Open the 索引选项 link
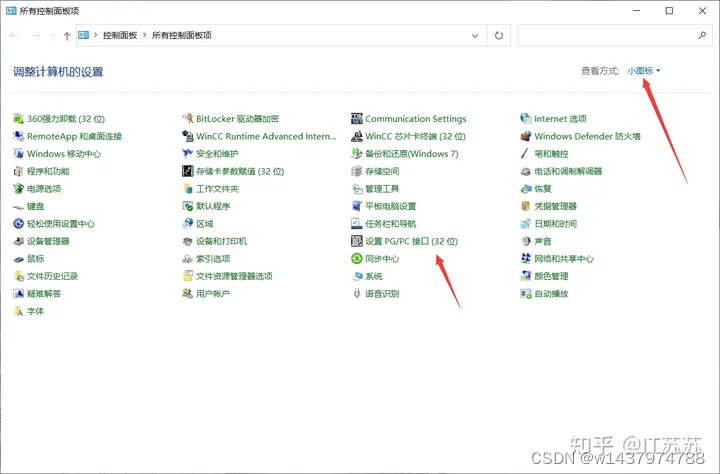720x474 pixels. 213,259
